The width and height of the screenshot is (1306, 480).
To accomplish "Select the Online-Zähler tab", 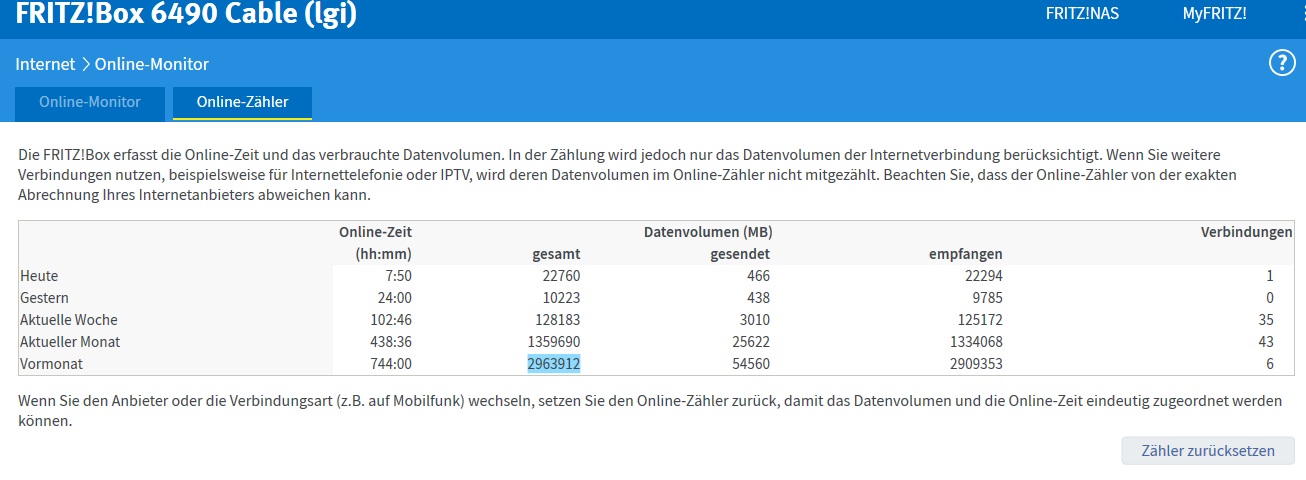I will 243,102.
